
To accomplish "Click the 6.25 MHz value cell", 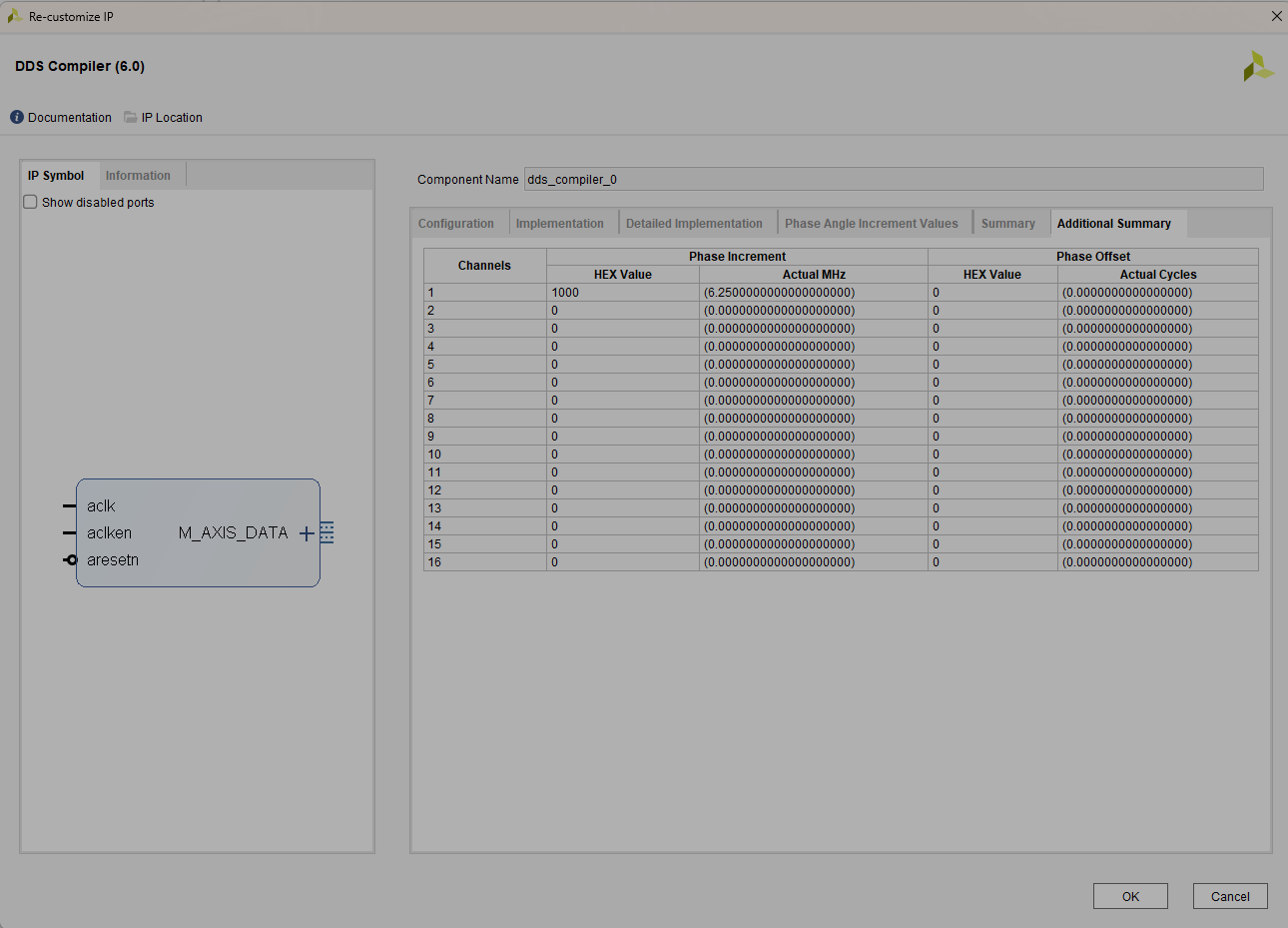I will [x=814, y=293].
